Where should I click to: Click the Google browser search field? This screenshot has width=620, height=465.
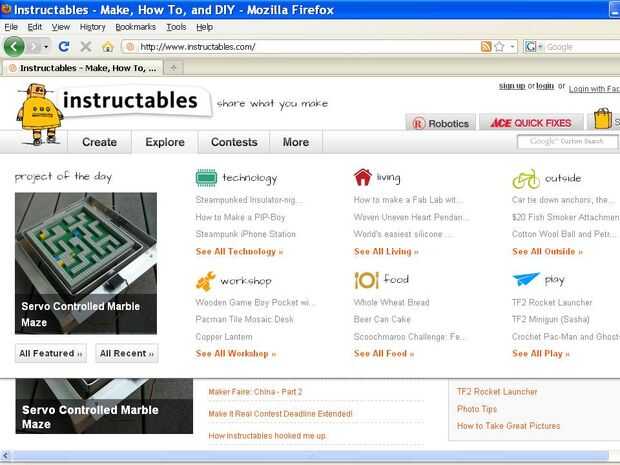click(x=581, y=47)
